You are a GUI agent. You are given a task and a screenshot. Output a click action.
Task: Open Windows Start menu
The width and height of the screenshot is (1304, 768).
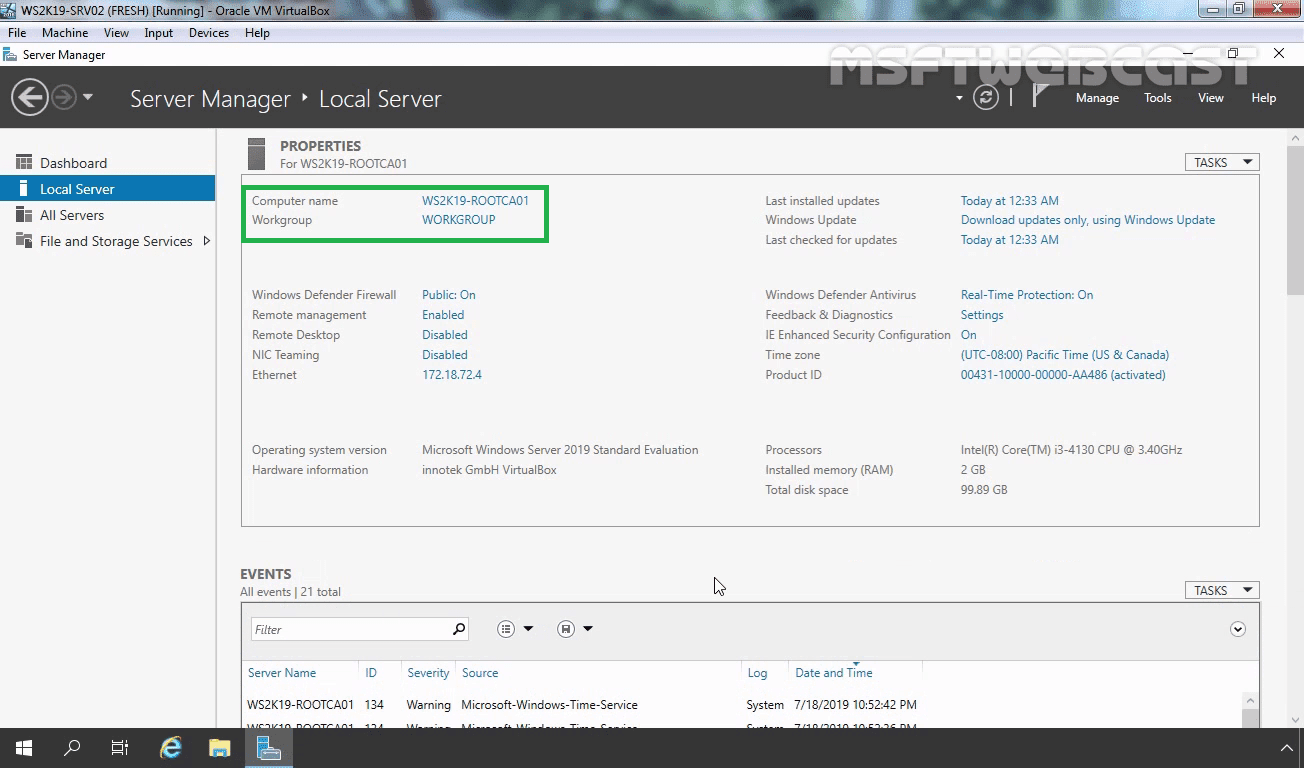pos(24,748)
